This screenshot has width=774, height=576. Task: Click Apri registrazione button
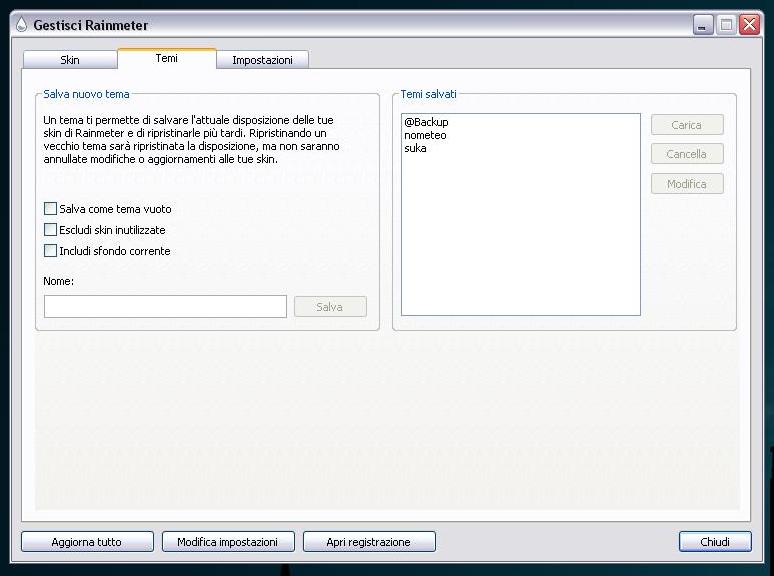pos(369,542)
